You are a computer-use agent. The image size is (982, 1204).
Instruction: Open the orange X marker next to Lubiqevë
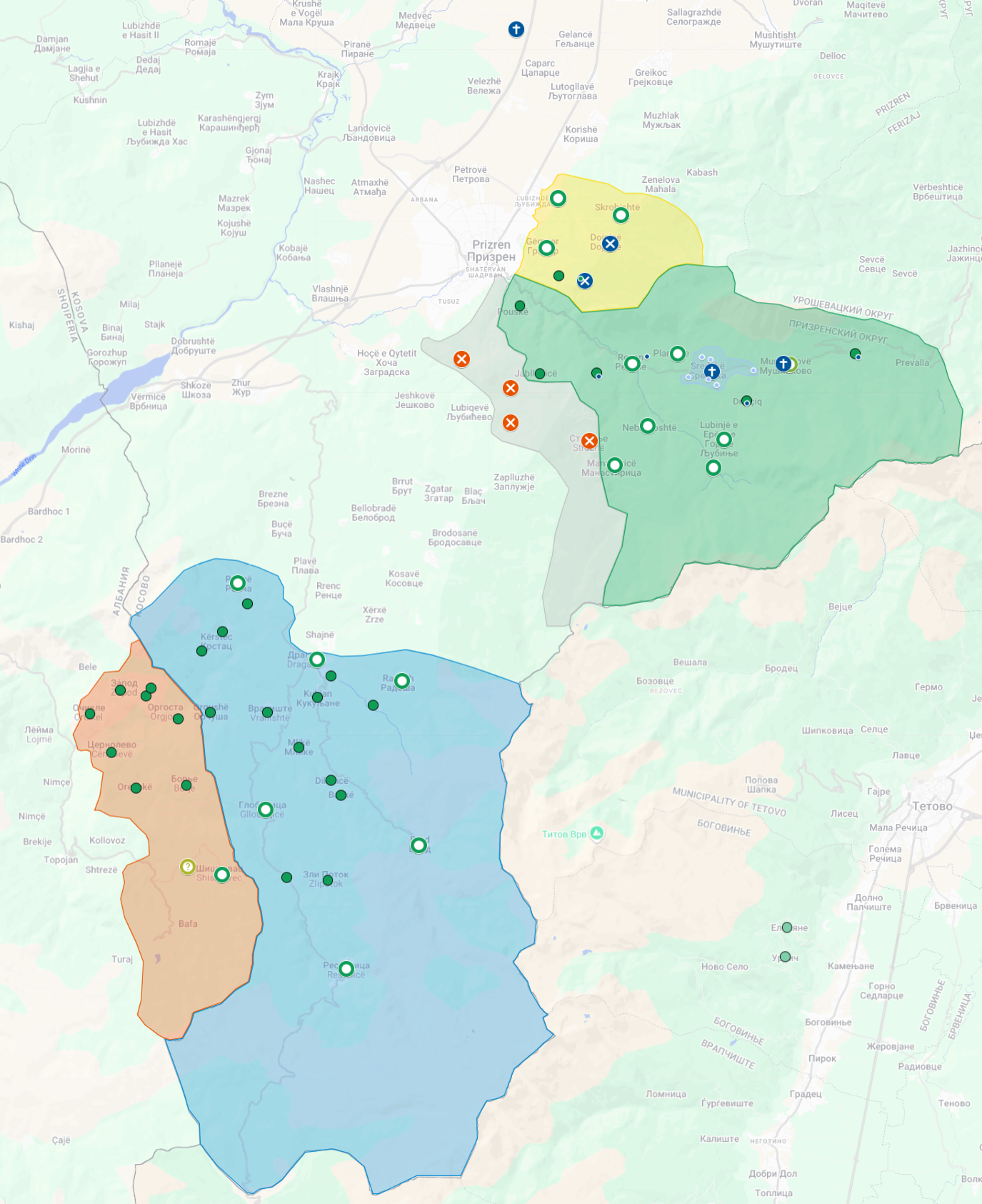click(x=511, y=423)
